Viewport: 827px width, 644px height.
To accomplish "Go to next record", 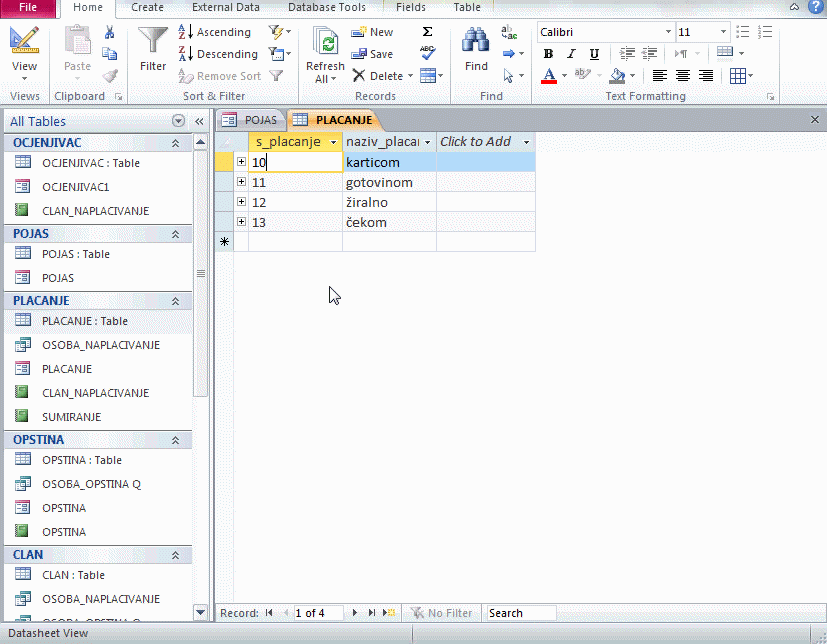I will pyautogui.click(x=355, y=613).
